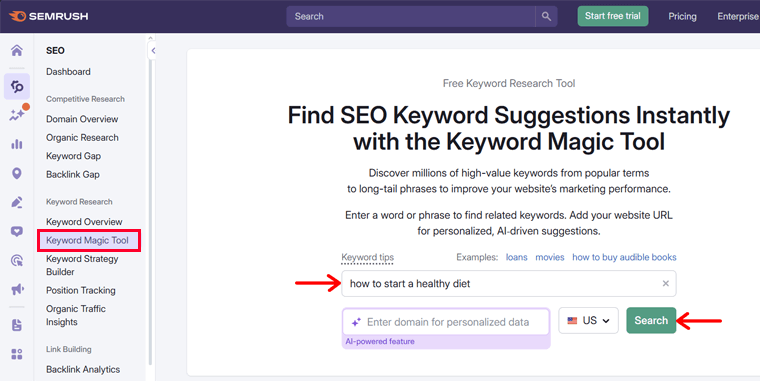
Task: Click the 'Competitive Research' section label
Action: click(85, 99)
